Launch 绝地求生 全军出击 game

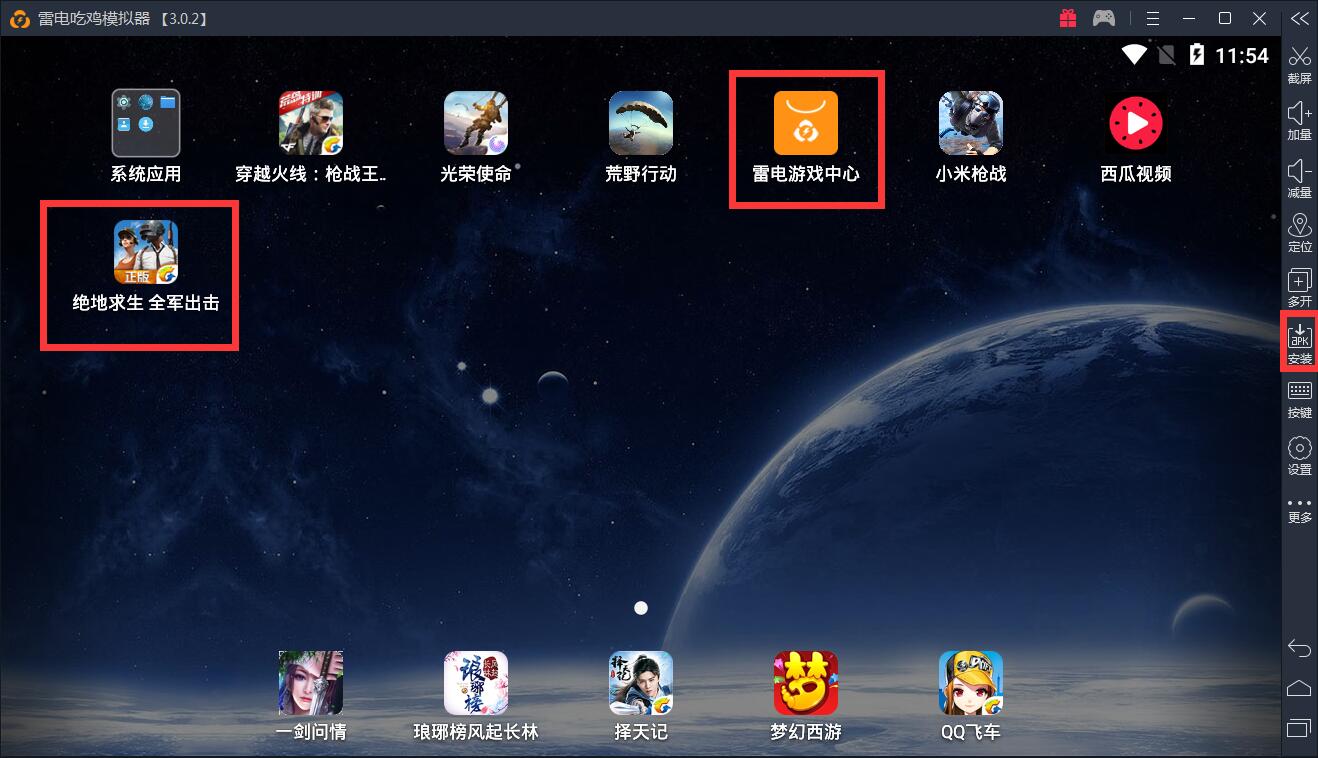coord(145,252)
